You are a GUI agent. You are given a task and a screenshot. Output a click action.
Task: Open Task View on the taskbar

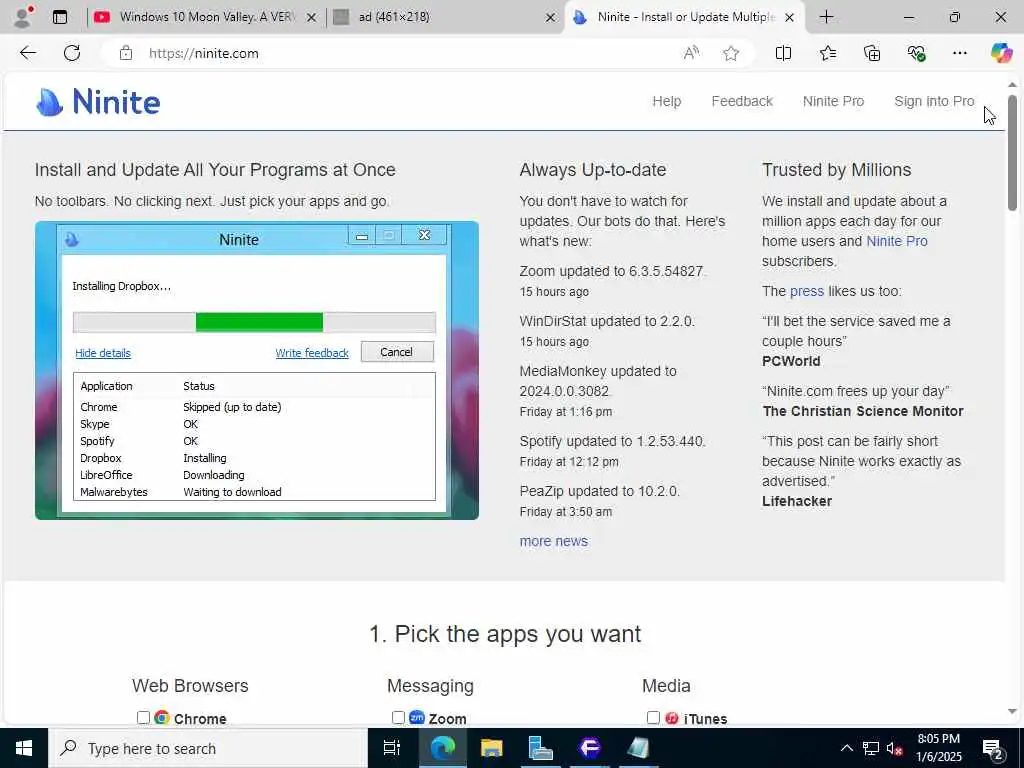[x=391, y=748]
